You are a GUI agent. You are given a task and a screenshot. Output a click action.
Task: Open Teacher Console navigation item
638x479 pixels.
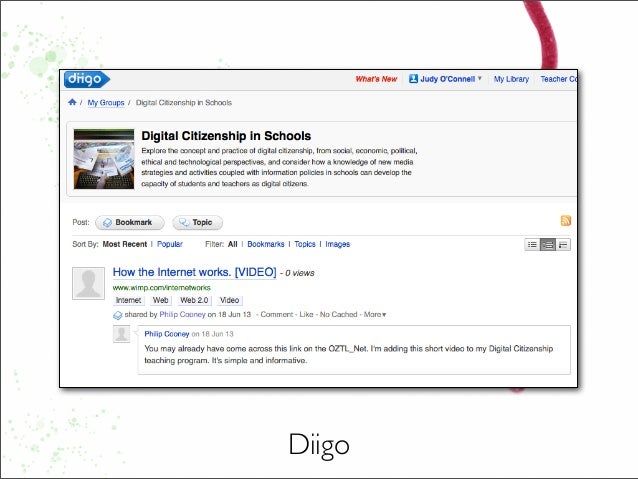click(559, 79)
